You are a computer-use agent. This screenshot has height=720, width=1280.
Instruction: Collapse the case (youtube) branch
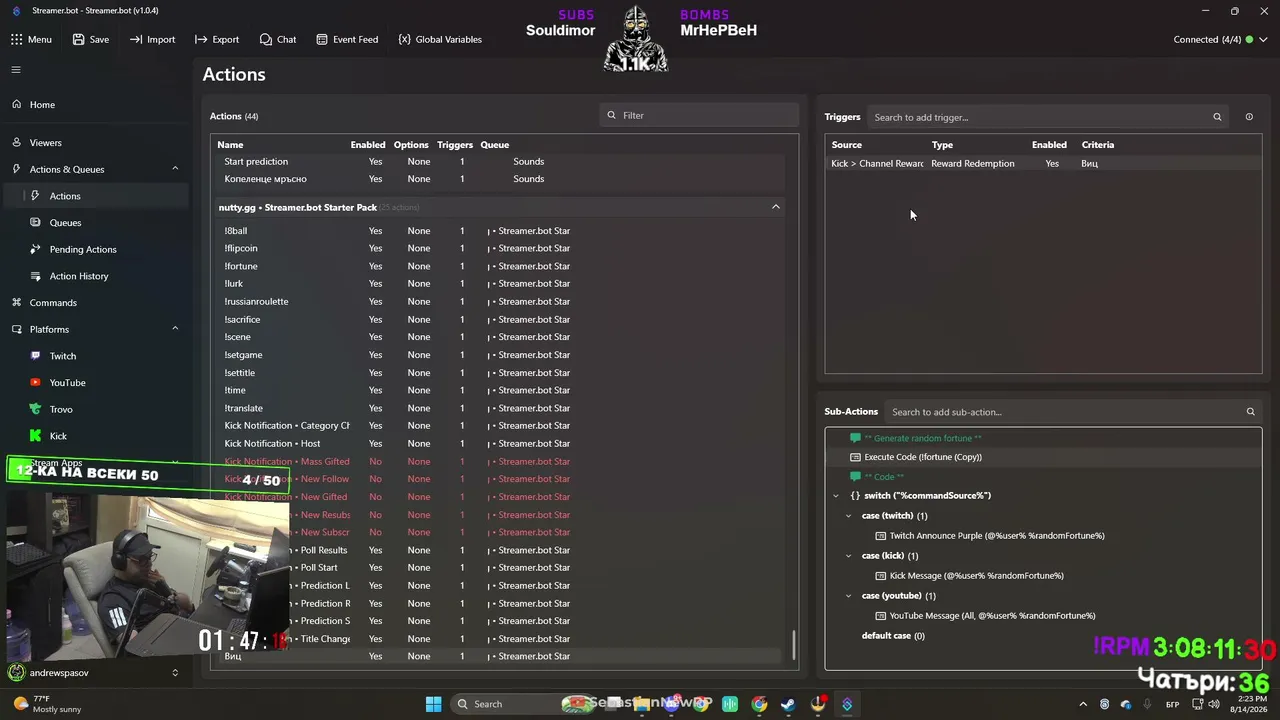coord(849,596)
